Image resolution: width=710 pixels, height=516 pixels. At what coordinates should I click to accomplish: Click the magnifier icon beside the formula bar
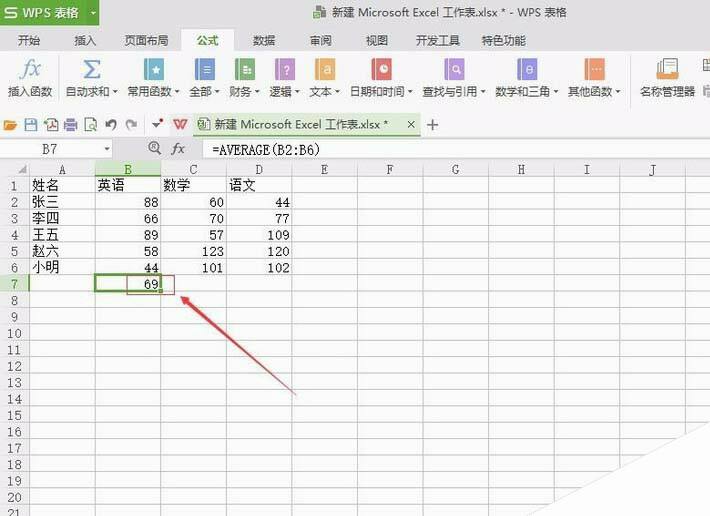point(154,148)
